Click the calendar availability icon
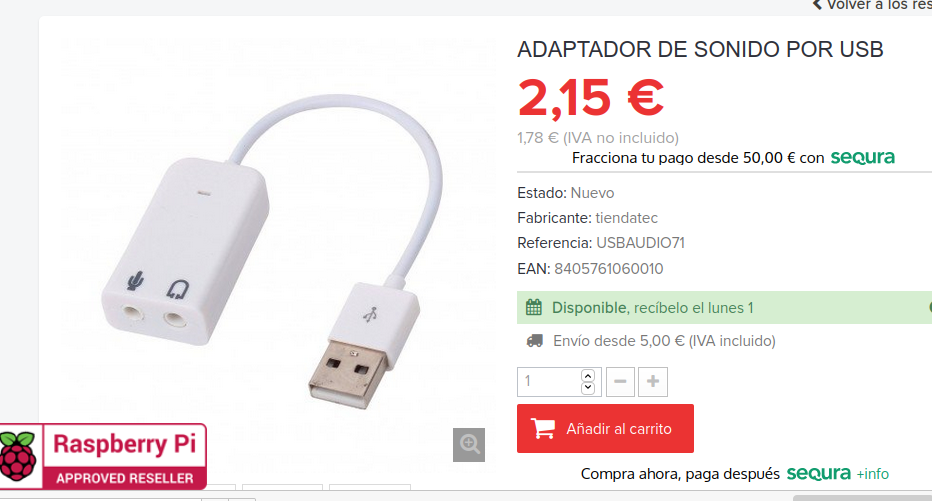The height and width of the screenshot is (501, 932). pos(534,307)
